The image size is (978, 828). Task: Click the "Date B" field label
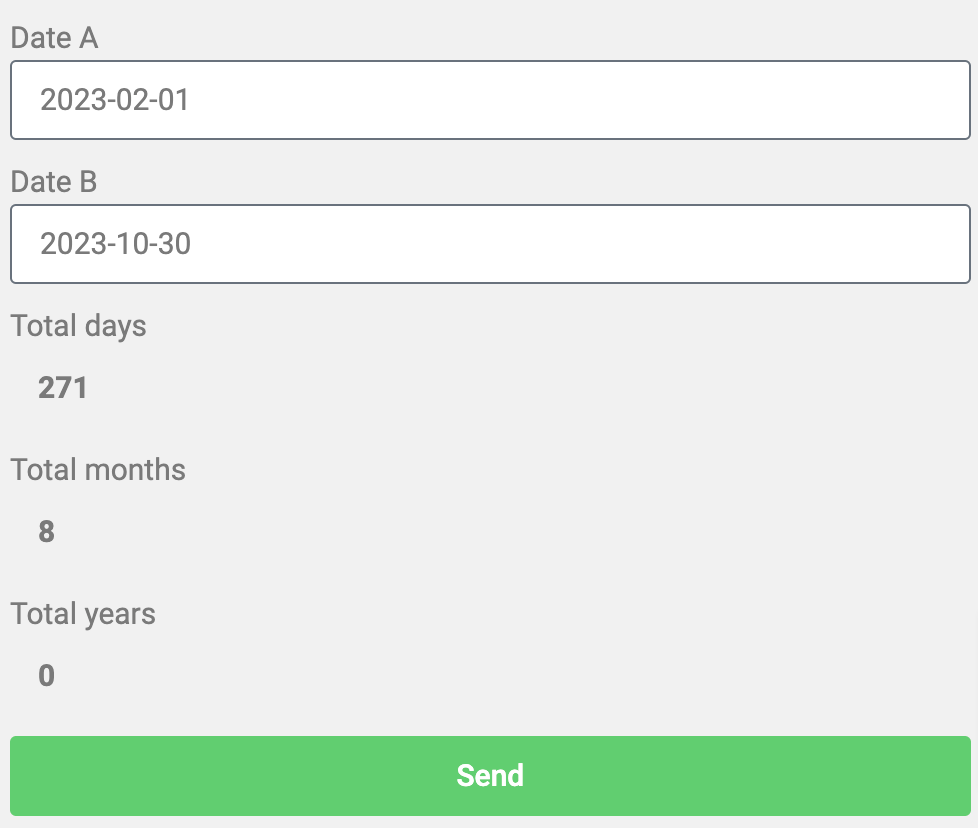pos(54,182)
